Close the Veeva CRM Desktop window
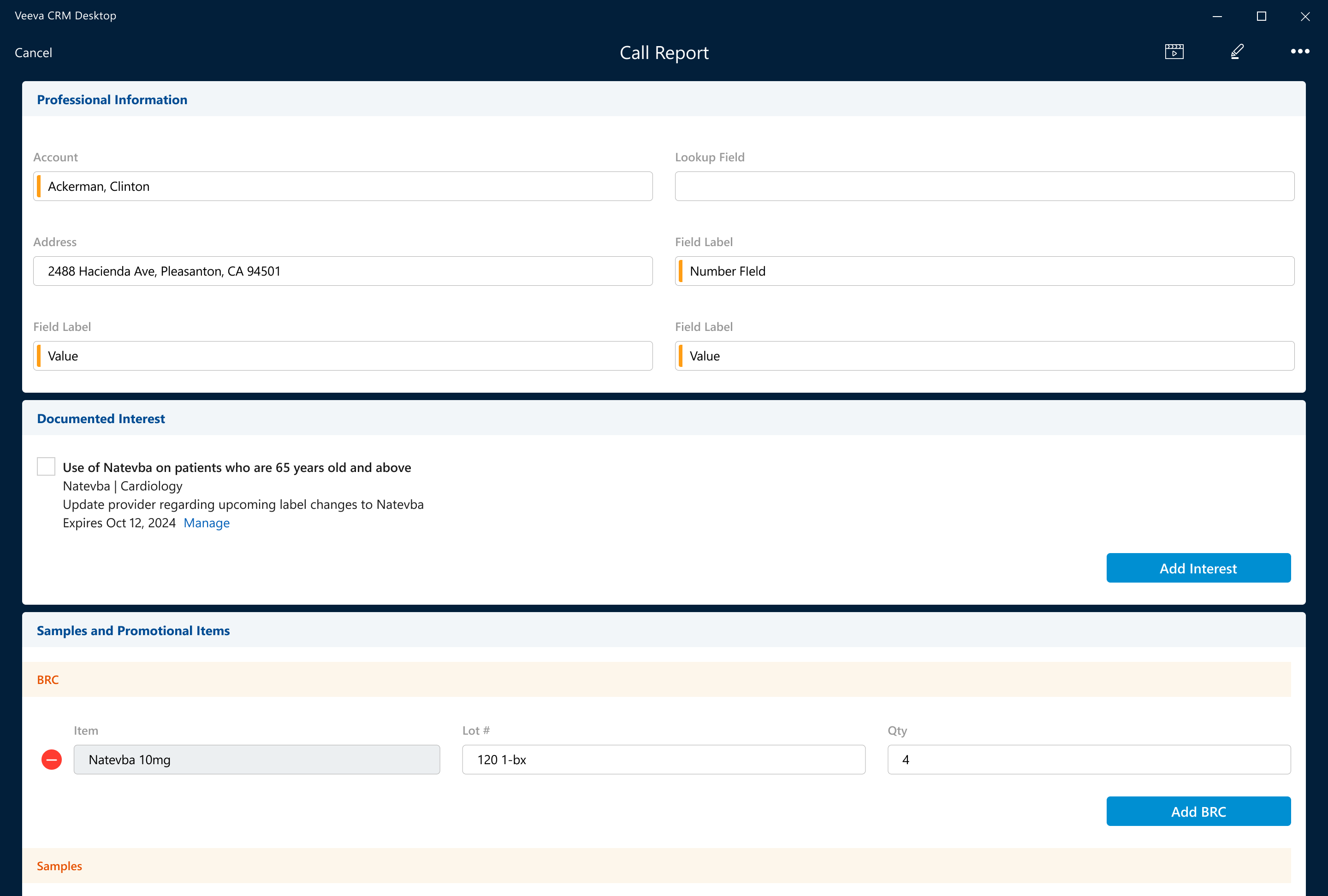 coord(1304,17)
